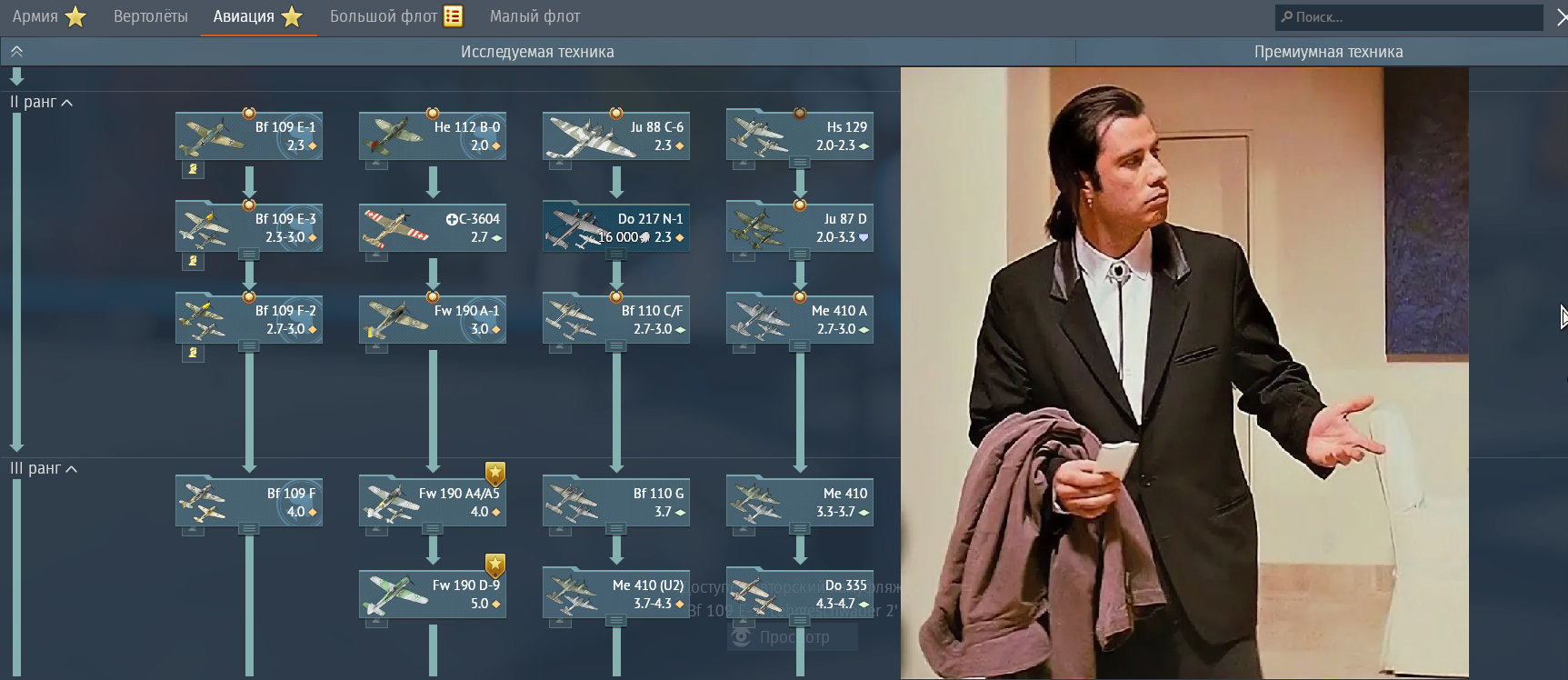Select the Ju 88 C-6 aircraft card

click(616, 135)
